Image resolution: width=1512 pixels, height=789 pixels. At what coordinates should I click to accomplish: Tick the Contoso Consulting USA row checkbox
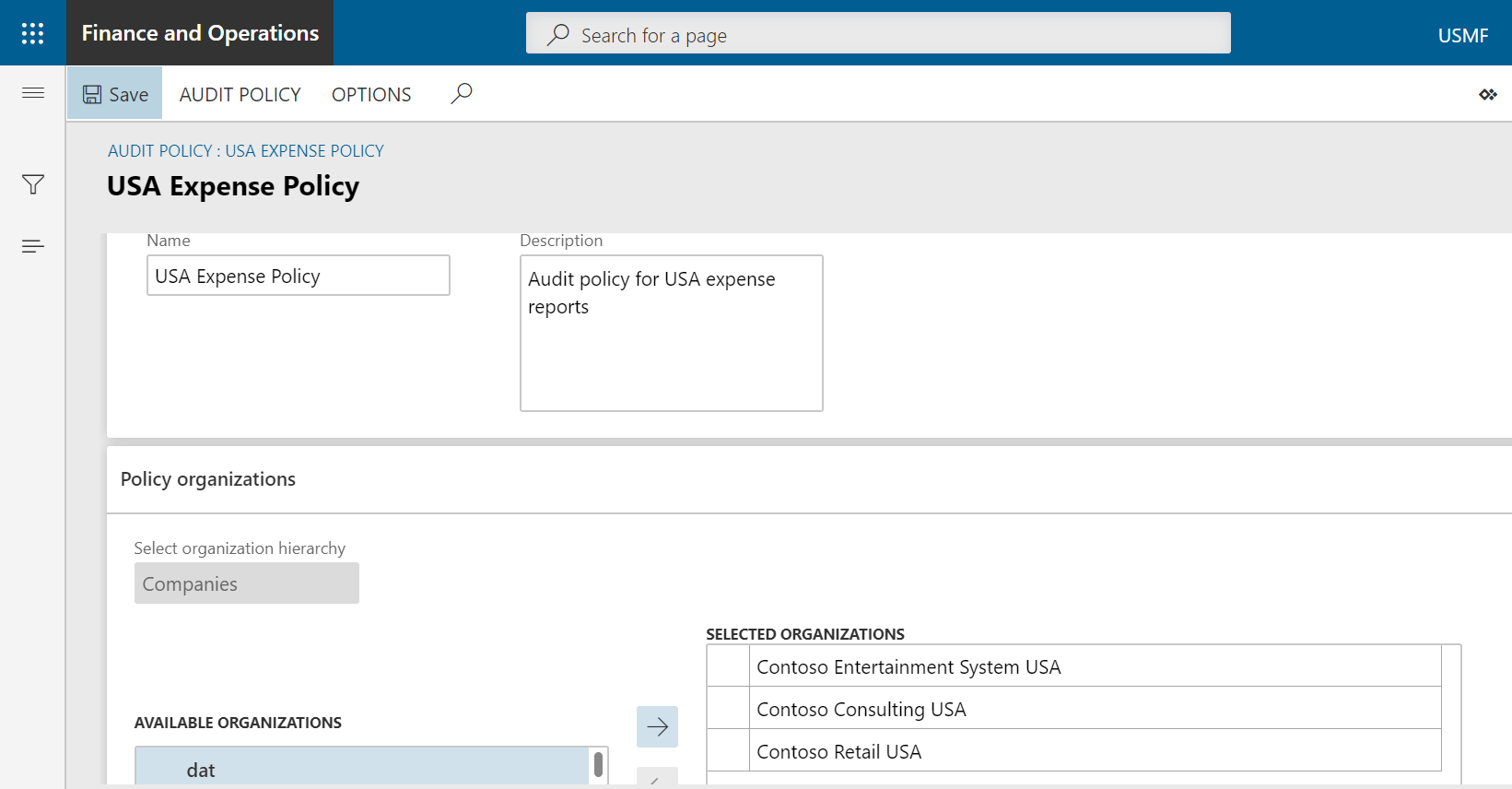click(x=728, y=709)
